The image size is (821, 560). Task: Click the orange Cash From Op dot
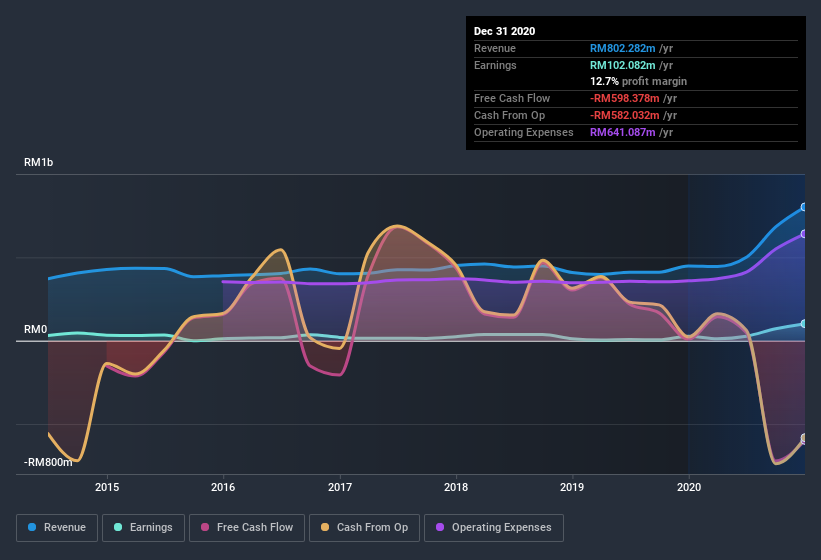point(325,527)
